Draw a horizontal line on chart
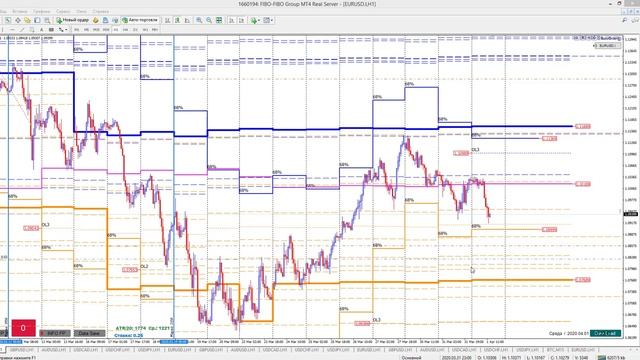The image size is (640, 360). coord(12,30)
